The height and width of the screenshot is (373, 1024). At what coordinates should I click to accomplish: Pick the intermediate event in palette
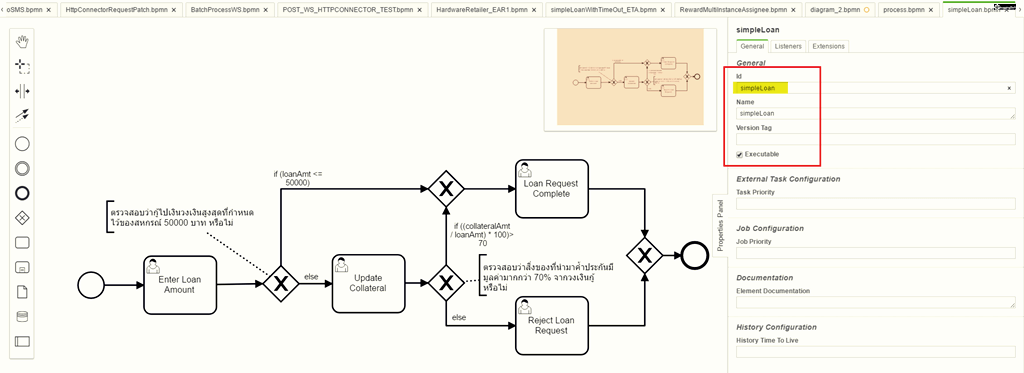click(x=22, y=169)
